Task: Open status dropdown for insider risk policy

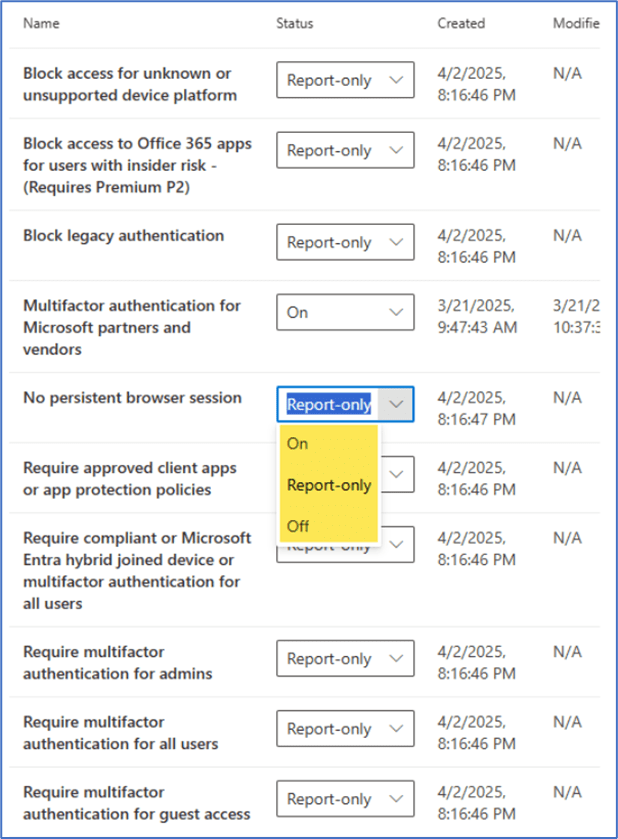Action: pos(345,150)
